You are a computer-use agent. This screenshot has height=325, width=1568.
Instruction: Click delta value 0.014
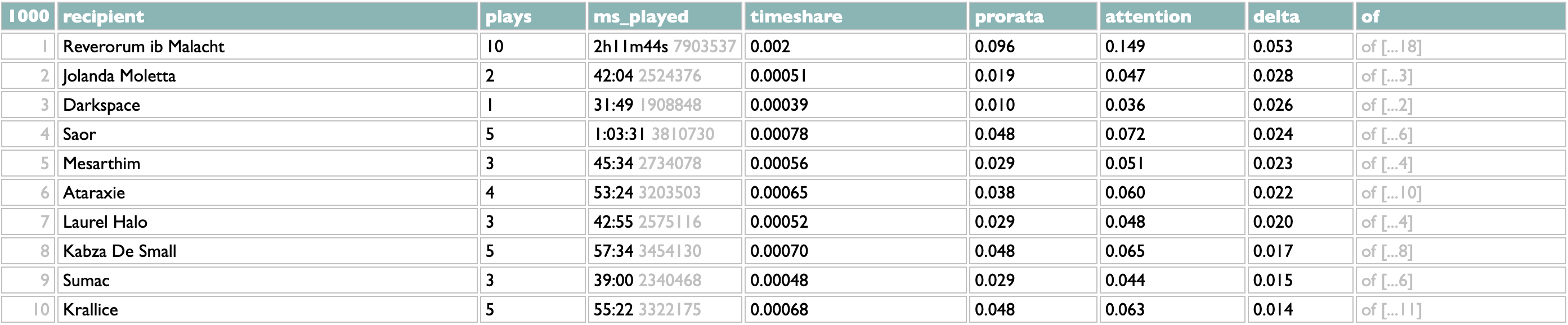[1273, 309]
